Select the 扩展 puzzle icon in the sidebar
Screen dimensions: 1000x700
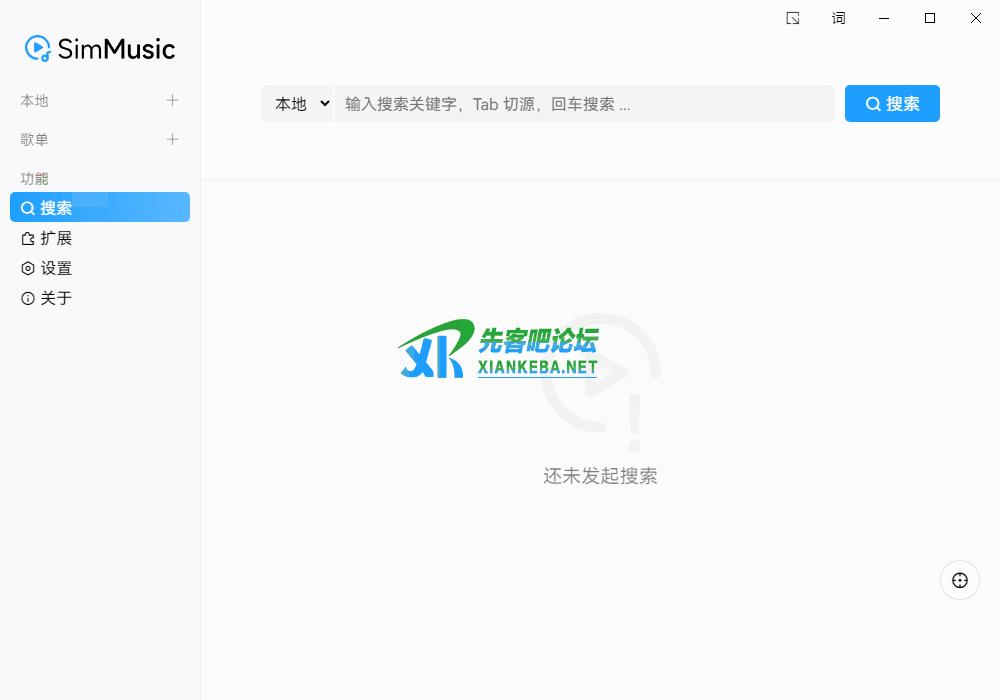(28, 238)
